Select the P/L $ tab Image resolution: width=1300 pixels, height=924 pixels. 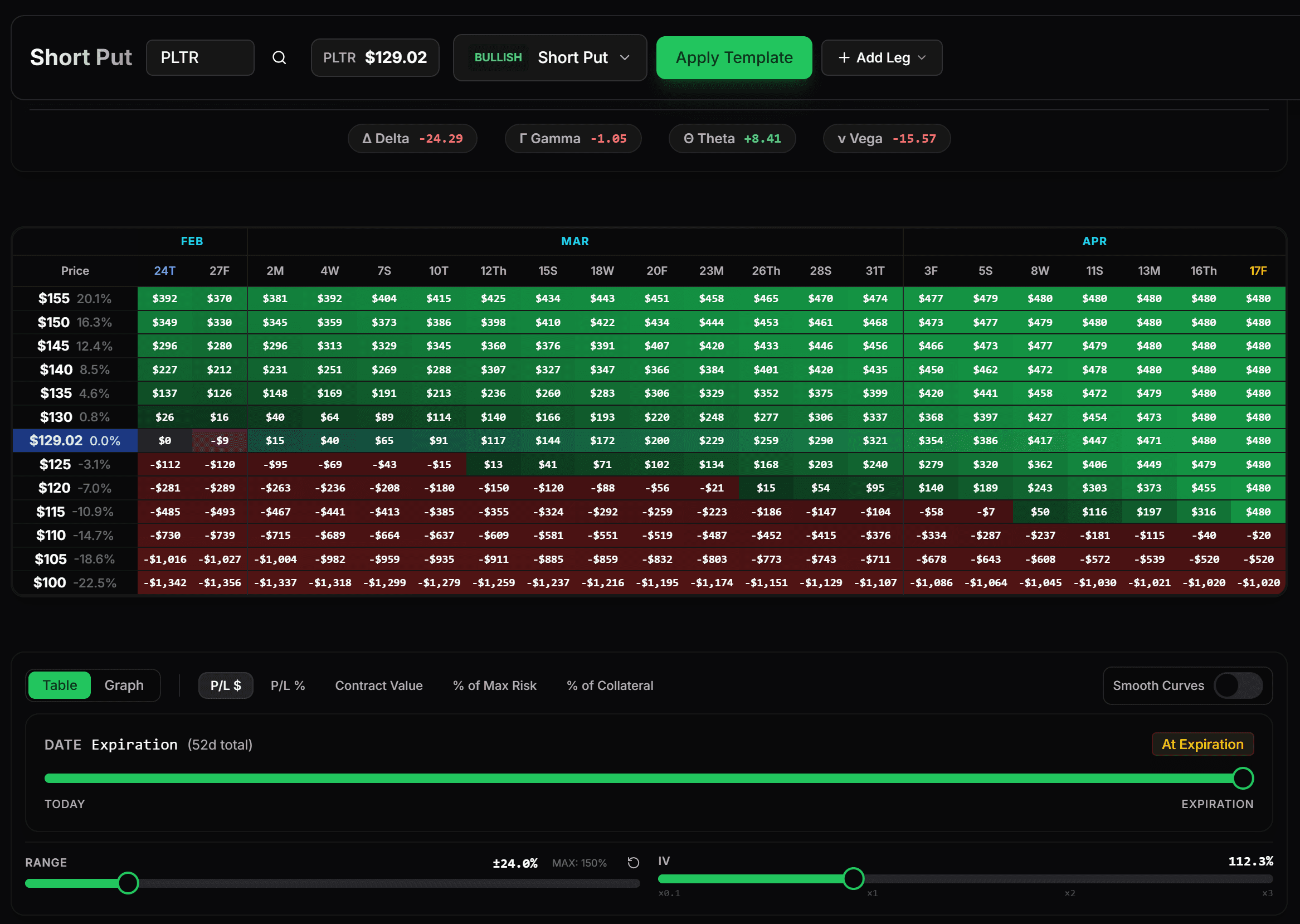(x=225, y=685)
